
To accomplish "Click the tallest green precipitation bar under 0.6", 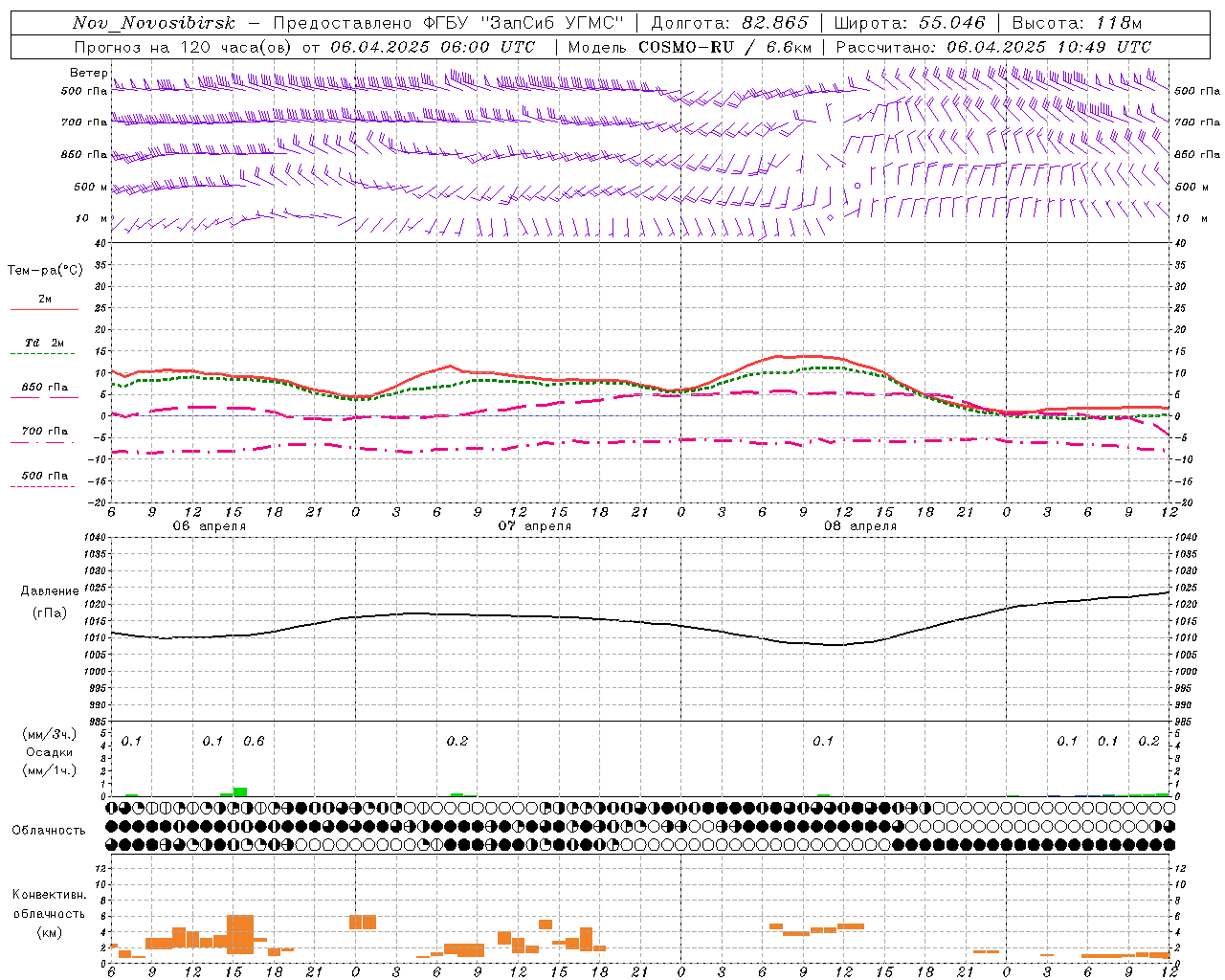I will tap(240, 791).
